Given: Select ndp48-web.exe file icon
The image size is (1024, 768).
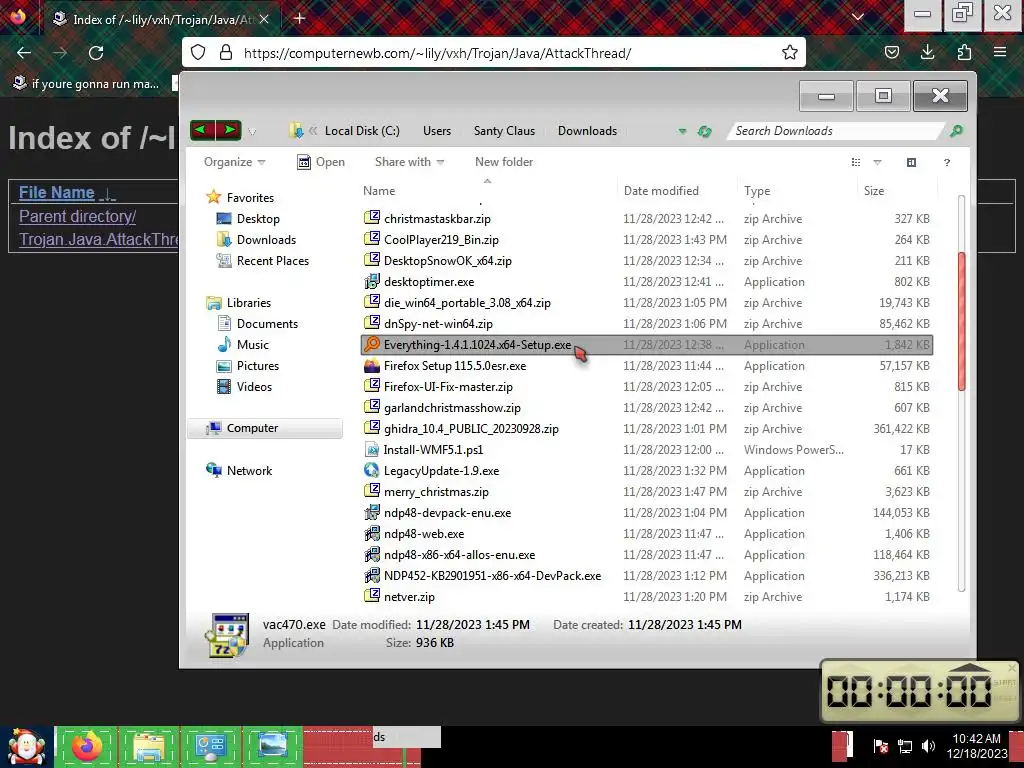Looking at the screenshot, I should [x=372, y=534].
